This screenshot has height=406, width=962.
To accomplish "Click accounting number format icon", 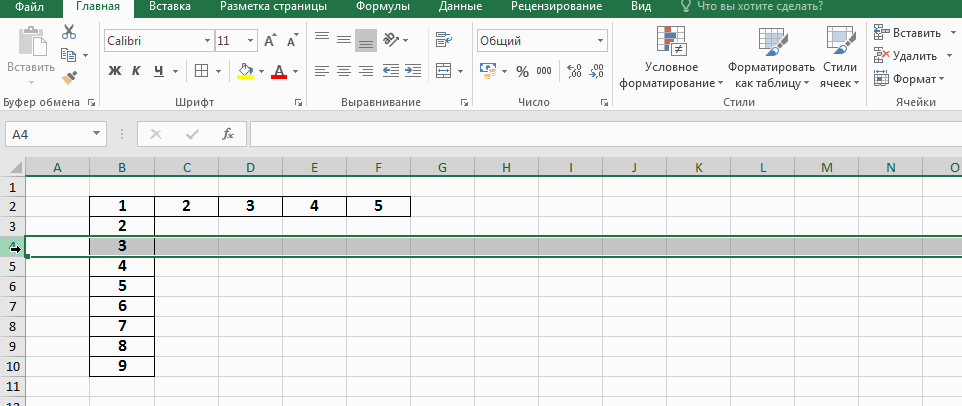I will pyautogui.click(x=488, y=71).
